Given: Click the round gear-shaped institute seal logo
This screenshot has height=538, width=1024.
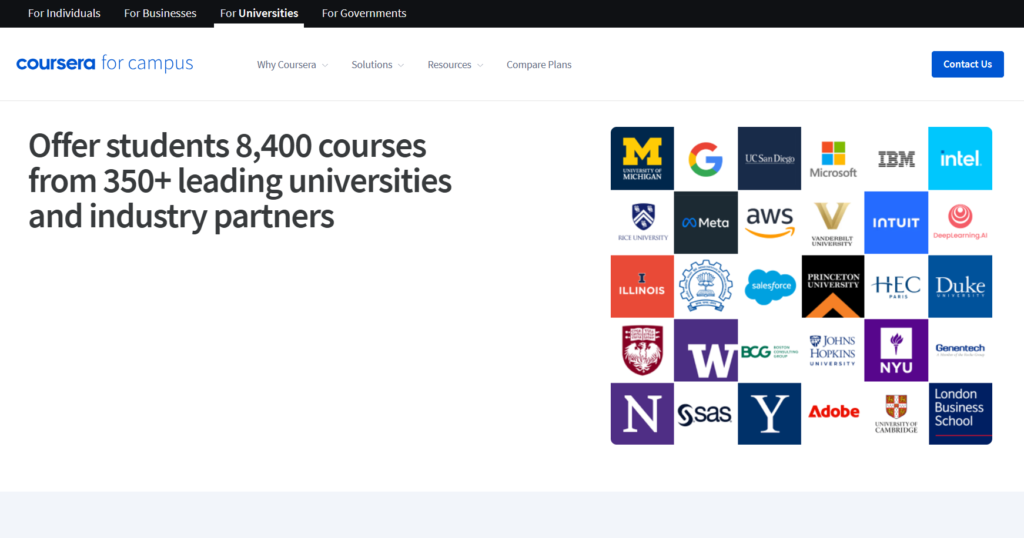Looking at the screenshot, I should [x=705, y=287].
